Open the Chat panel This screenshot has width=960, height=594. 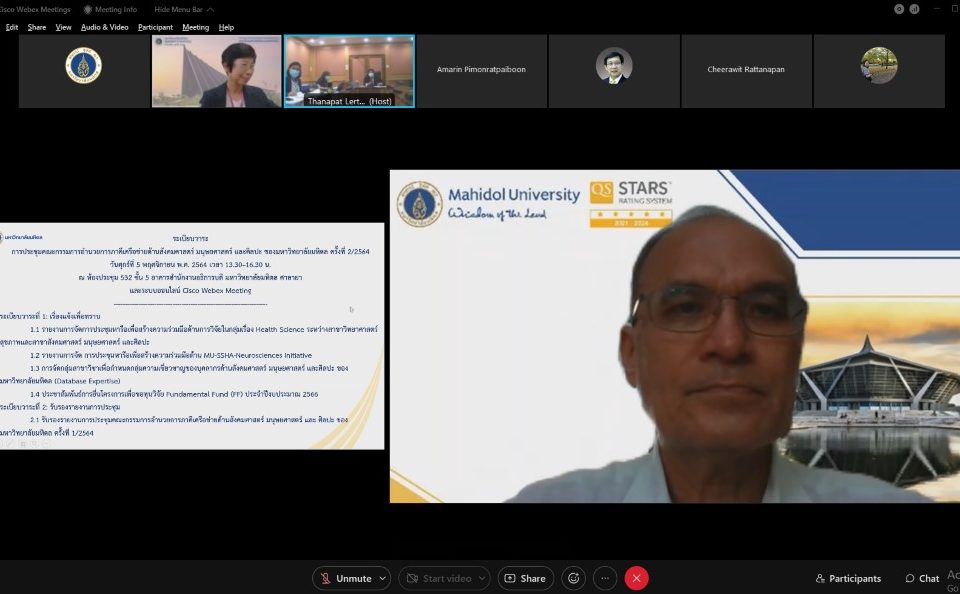click(x=922, y=578)
